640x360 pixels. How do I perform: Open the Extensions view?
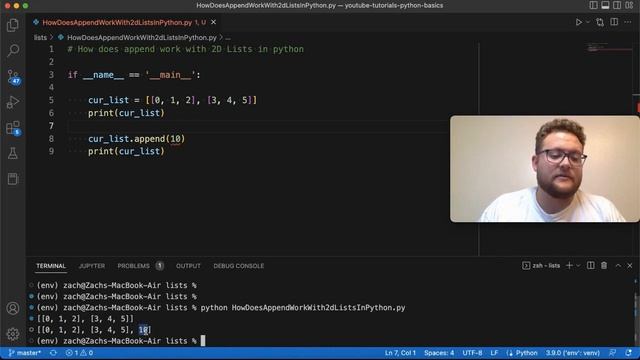pos(13,128)
